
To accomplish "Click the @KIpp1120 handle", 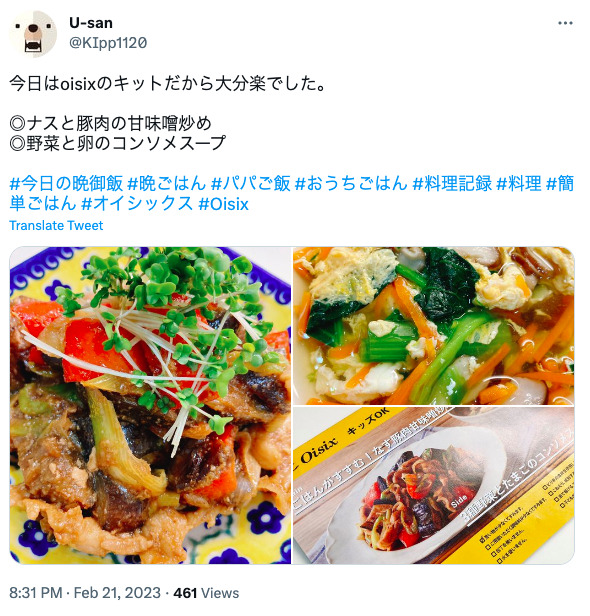I will pyautogui.click(x=108, y=43).
